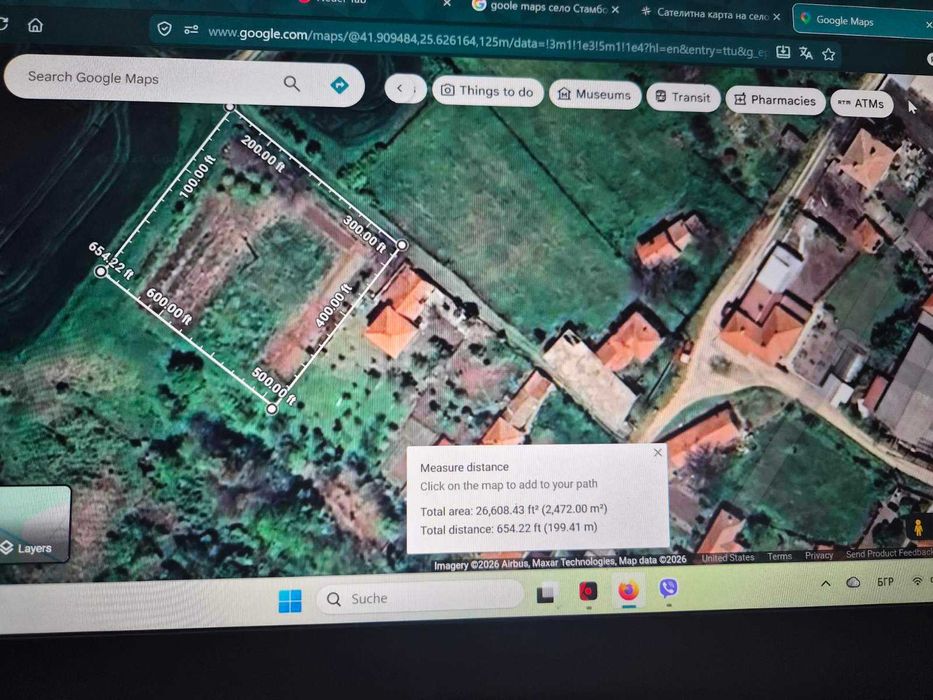This screenshot has width=933, height=700.
Task: Click the 'Measure distance' heading text
Action: coord(464,467)
